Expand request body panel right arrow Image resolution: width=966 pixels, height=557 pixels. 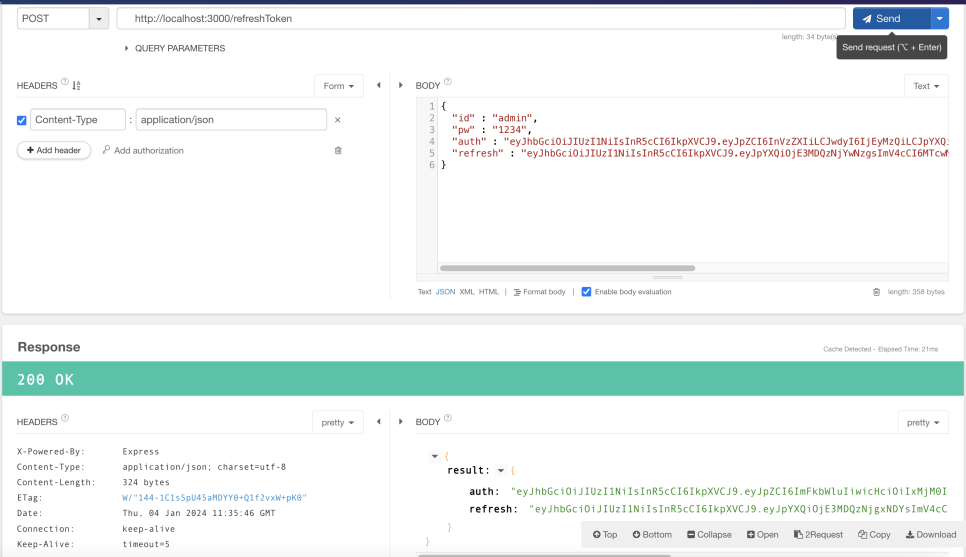coord(400,86)
